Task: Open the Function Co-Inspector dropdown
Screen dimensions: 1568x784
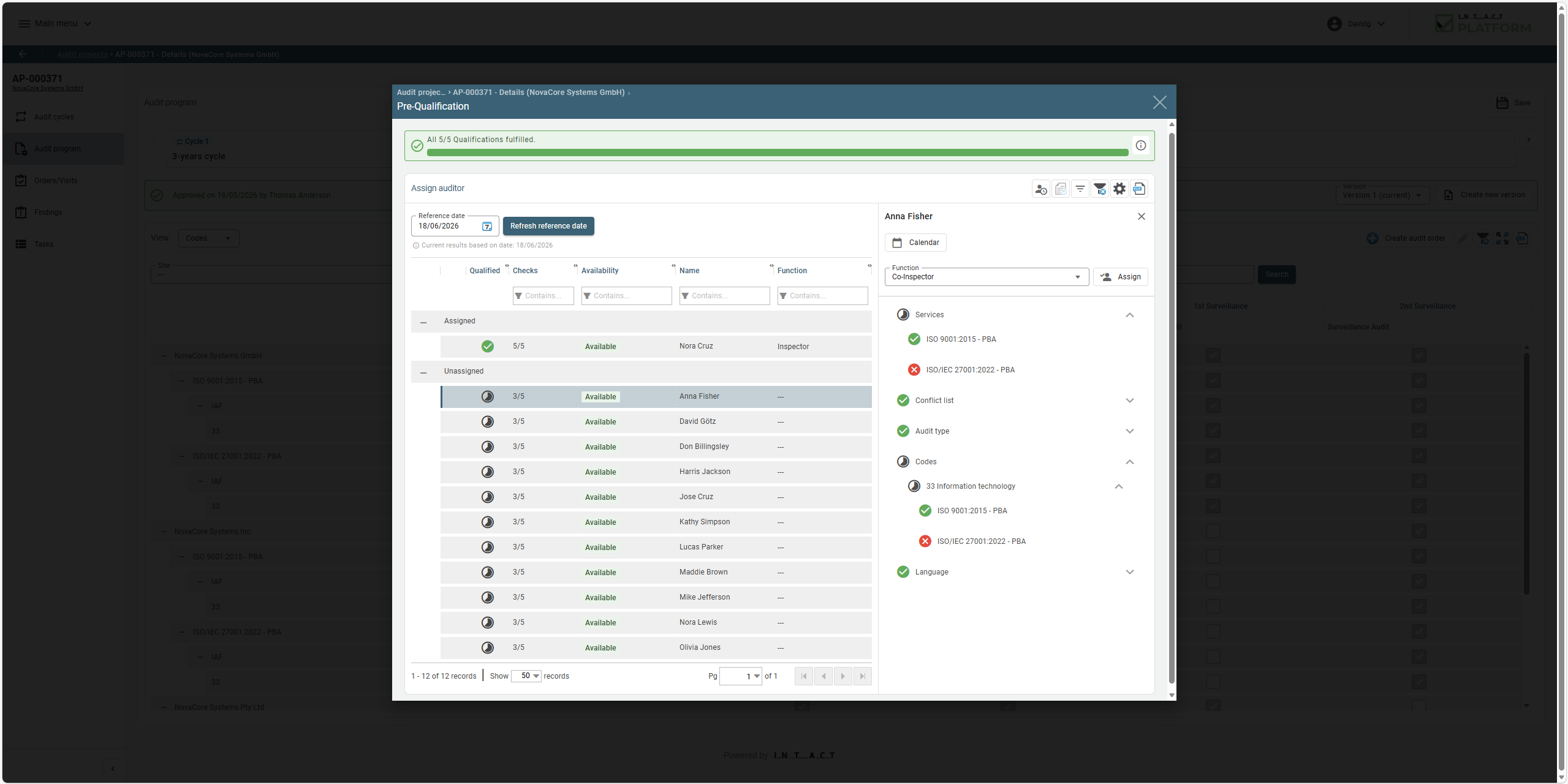Action: (x=987, y=277)
